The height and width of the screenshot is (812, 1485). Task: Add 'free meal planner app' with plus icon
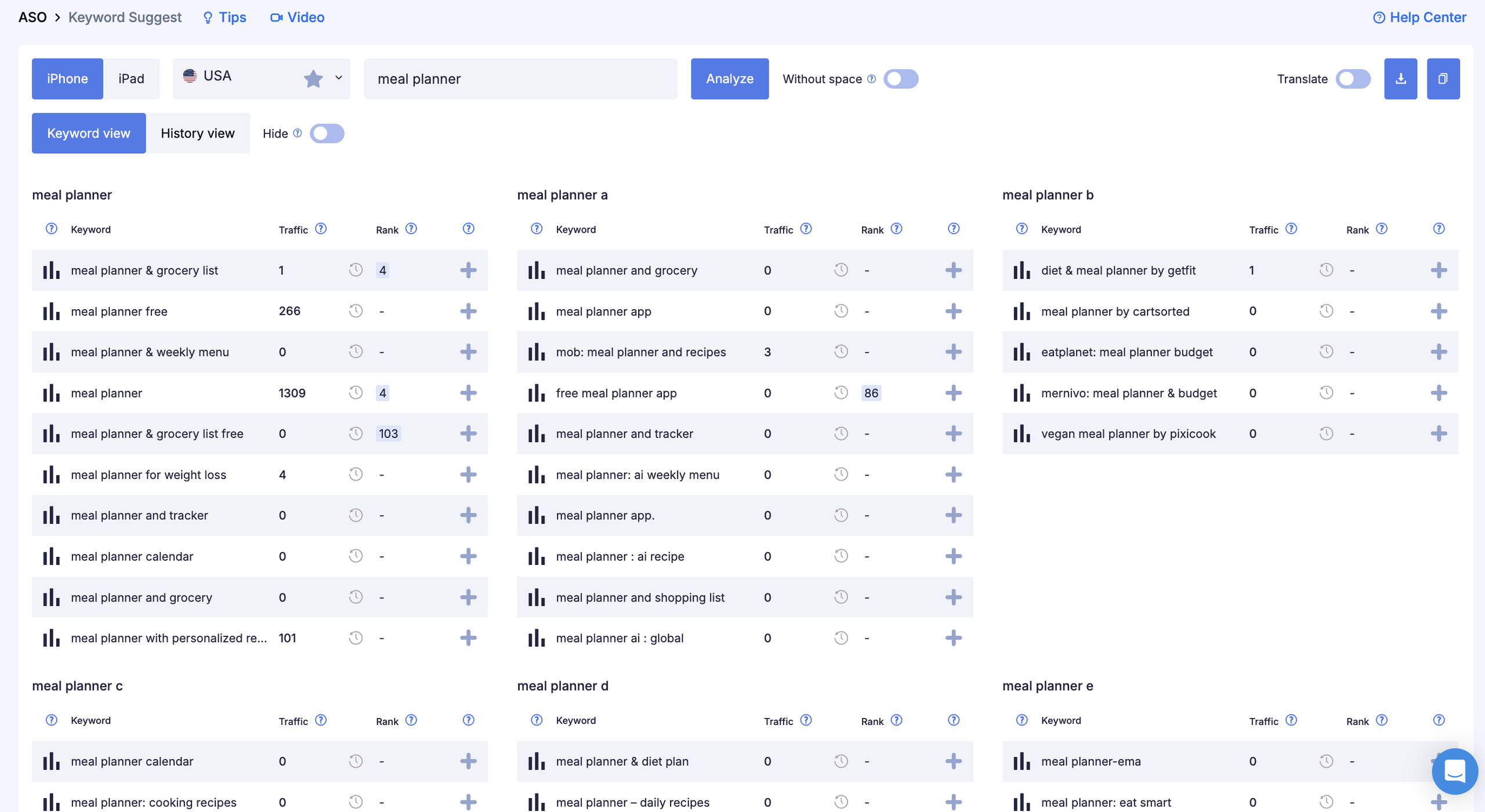[x=953, y=393]
